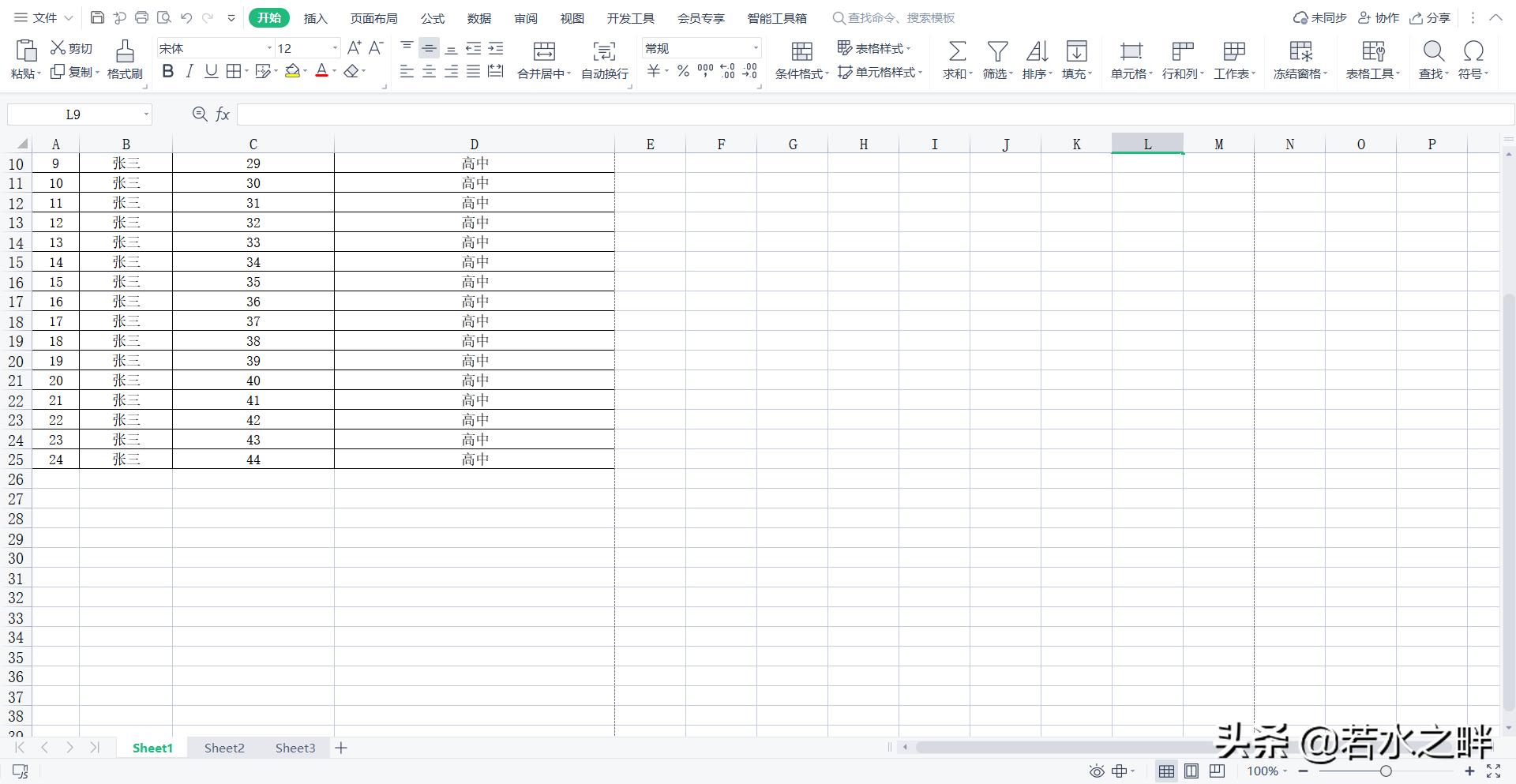Toggle bold formatting
Screen dimensions: 1516x784
click(167, 72)
